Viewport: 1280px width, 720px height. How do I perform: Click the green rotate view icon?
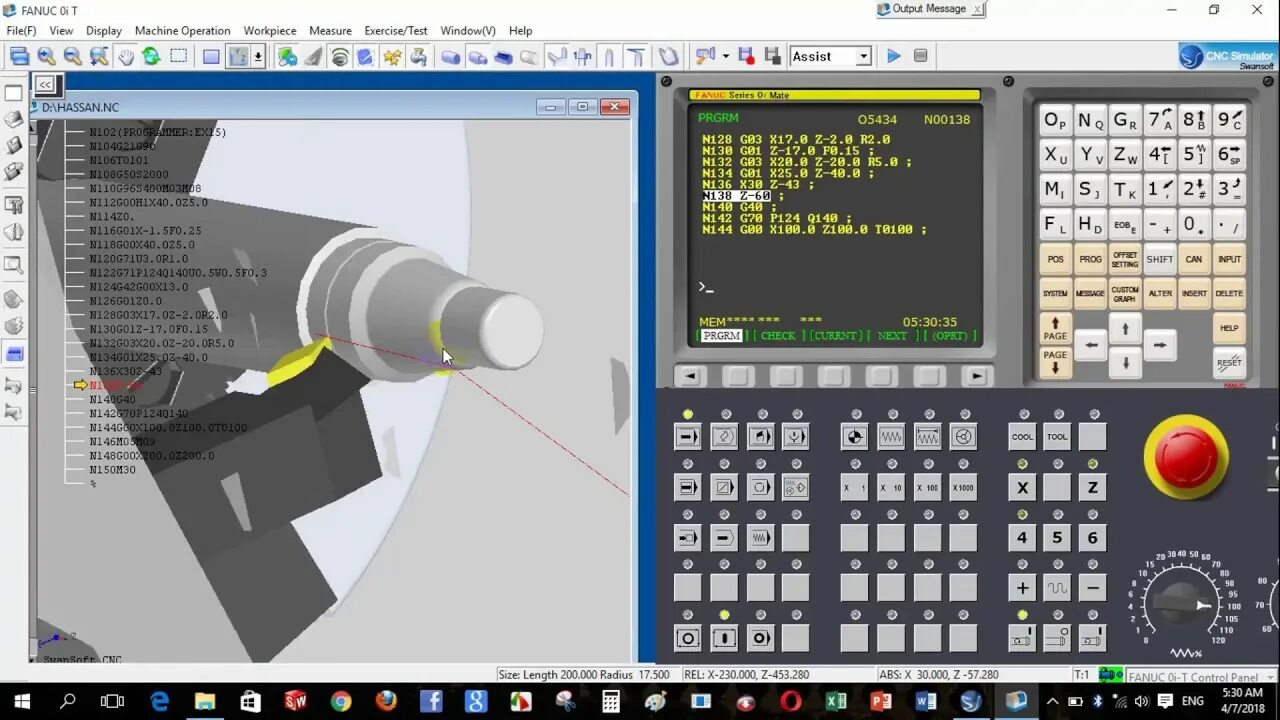pos(151,57)
